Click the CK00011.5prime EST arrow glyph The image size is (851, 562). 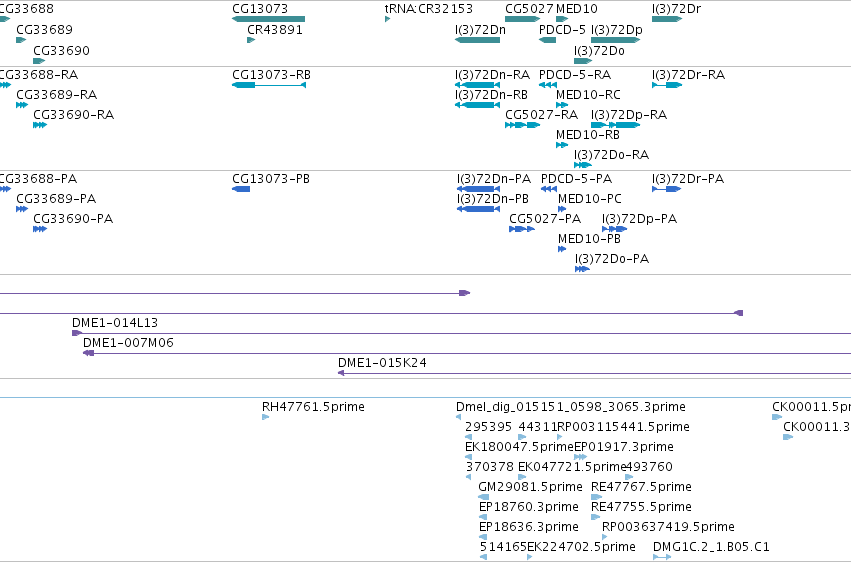pos(777,417)
